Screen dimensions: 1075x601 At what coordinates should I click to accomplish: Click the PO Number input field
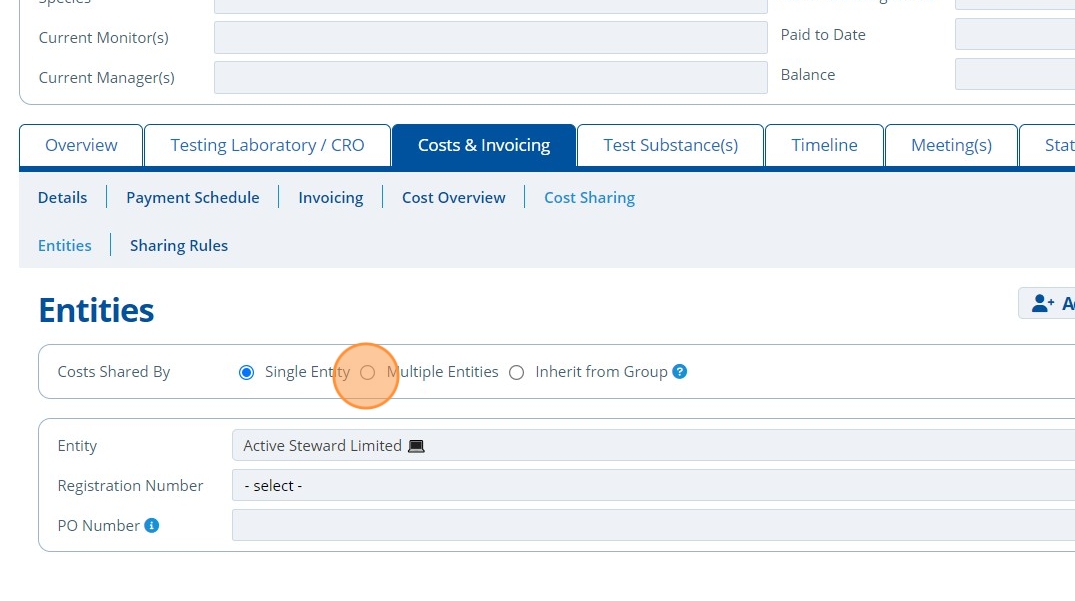click(x=653, y=525)
